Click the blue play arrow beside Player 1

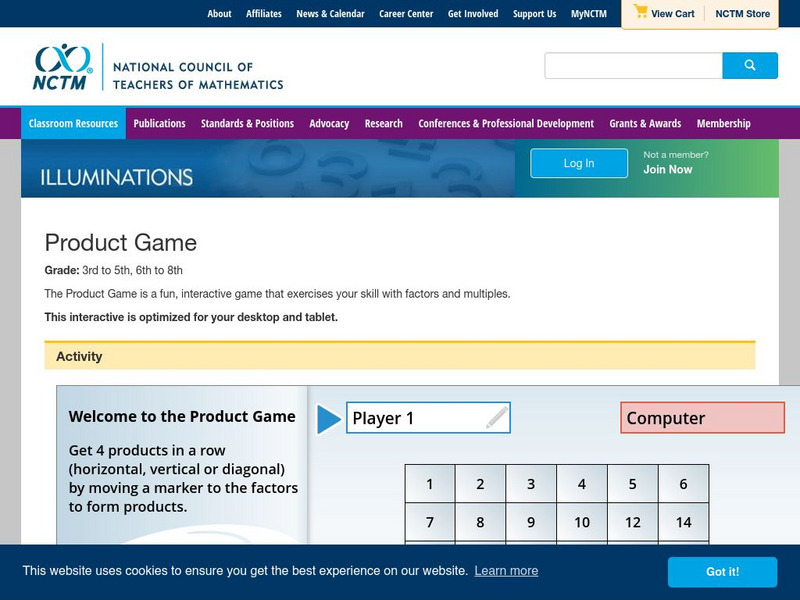[x=329, y=419]
